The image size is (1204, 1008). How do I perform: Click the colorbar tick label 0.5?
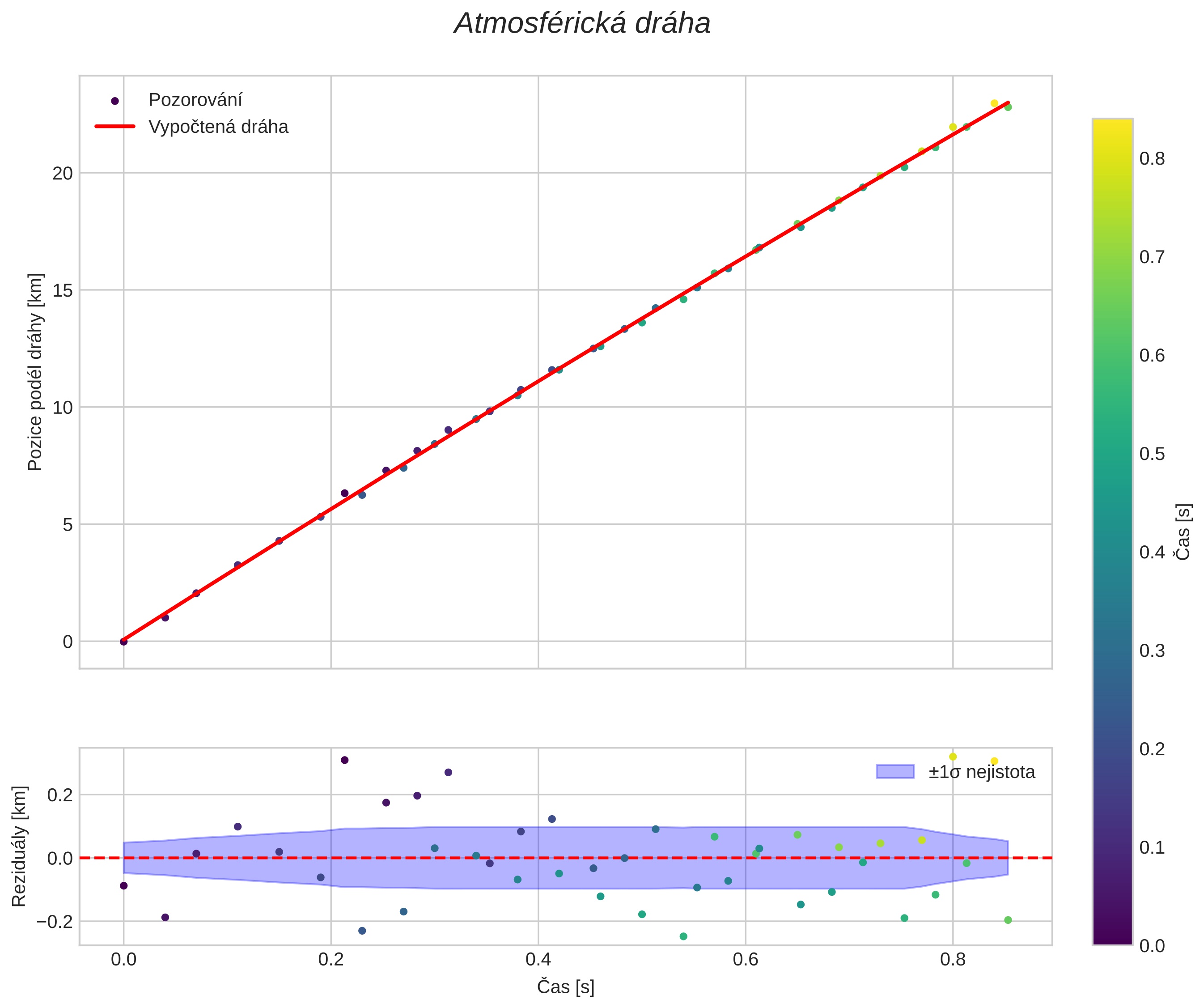coord(1152,454)
